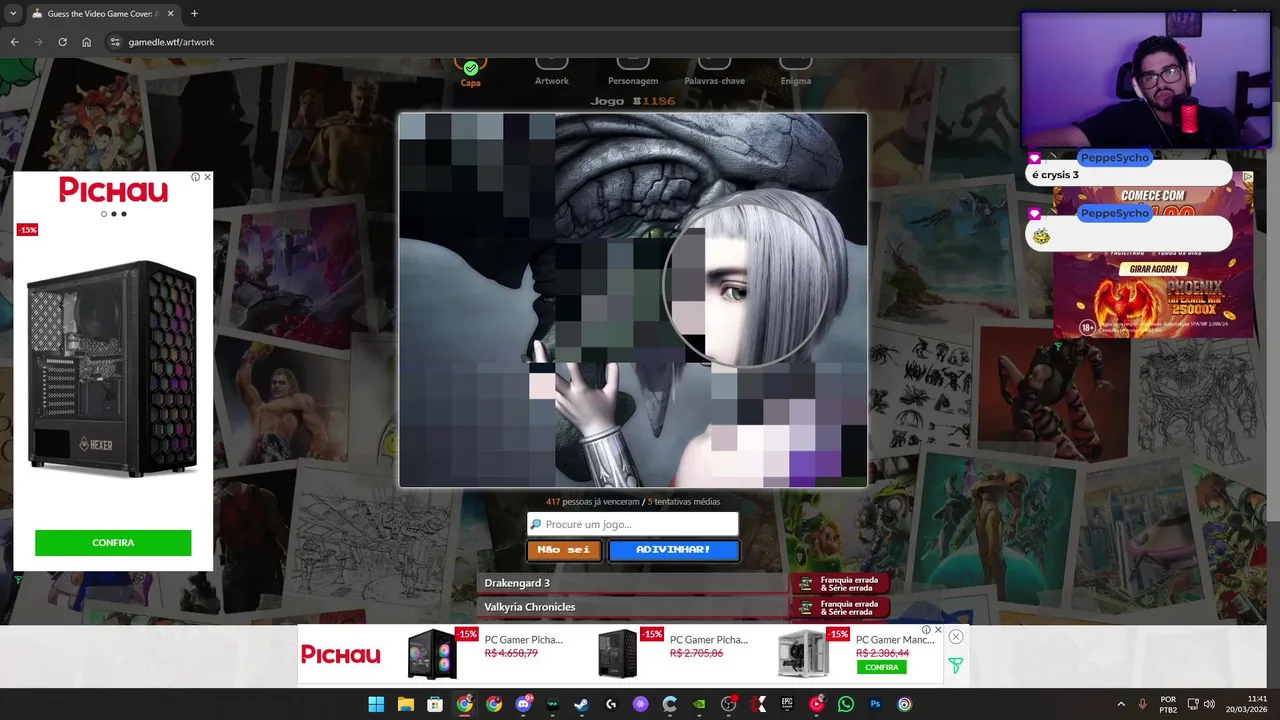Expand the browser tab search dropdown
This screenshot has height=720, width=1280.
pyautogui.click(x=13, y=14)
